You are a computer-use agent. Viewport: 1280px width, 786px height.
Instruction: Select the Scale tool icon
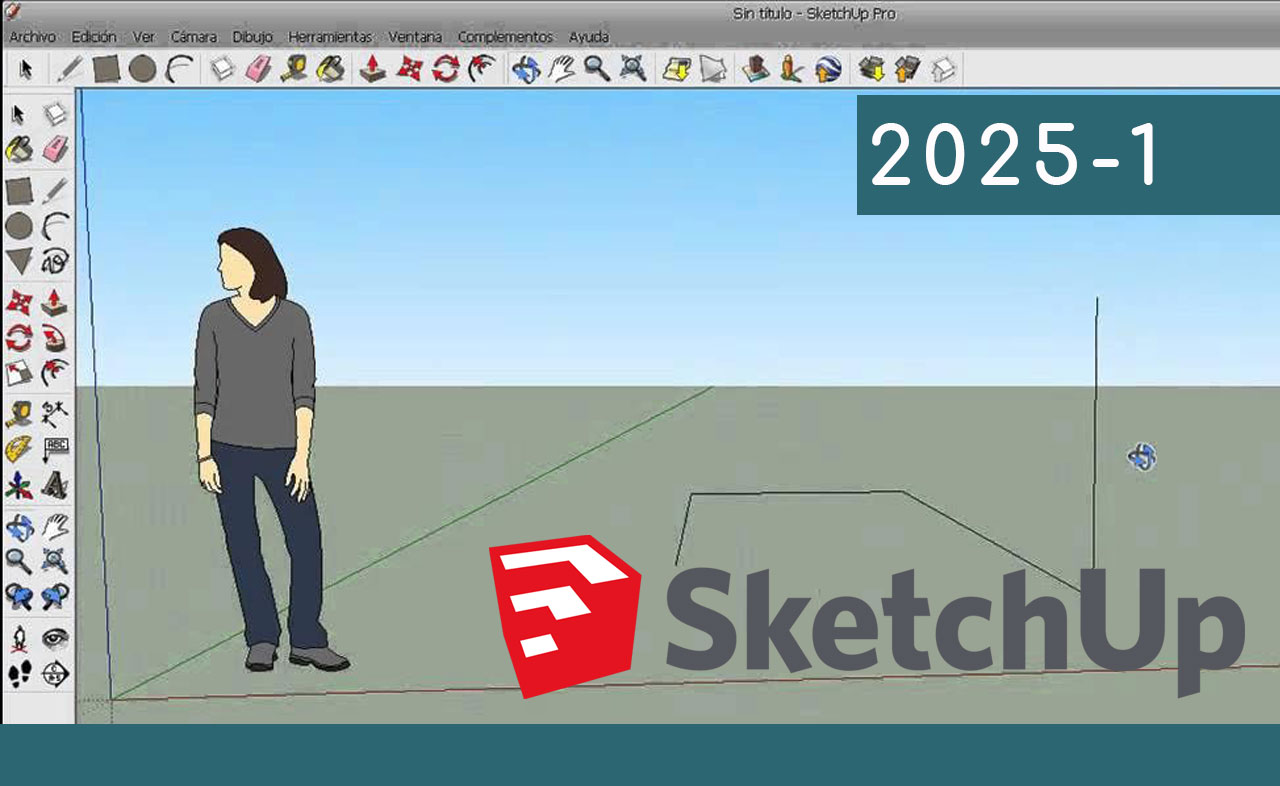[19, 373]
